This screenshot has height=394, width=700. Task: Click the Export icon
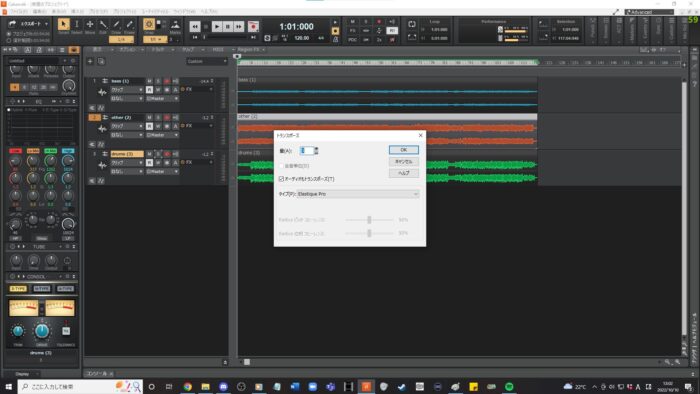(12, 24)
